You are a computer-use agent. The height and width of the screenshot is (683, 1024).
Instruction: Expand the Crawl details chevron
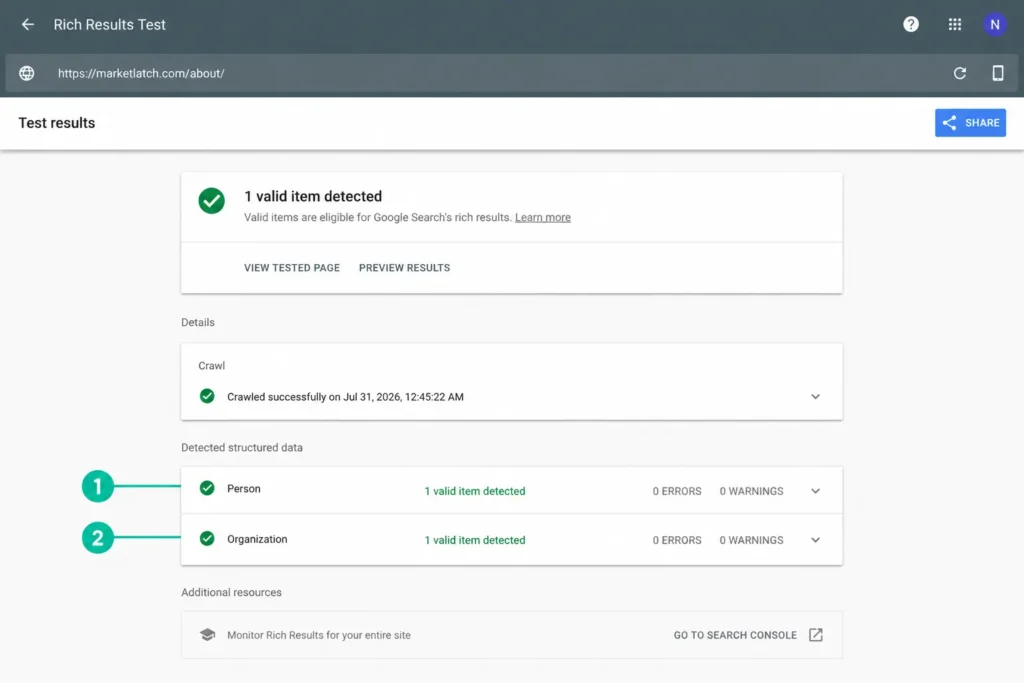pyautogui.click(x=815, y=396)
